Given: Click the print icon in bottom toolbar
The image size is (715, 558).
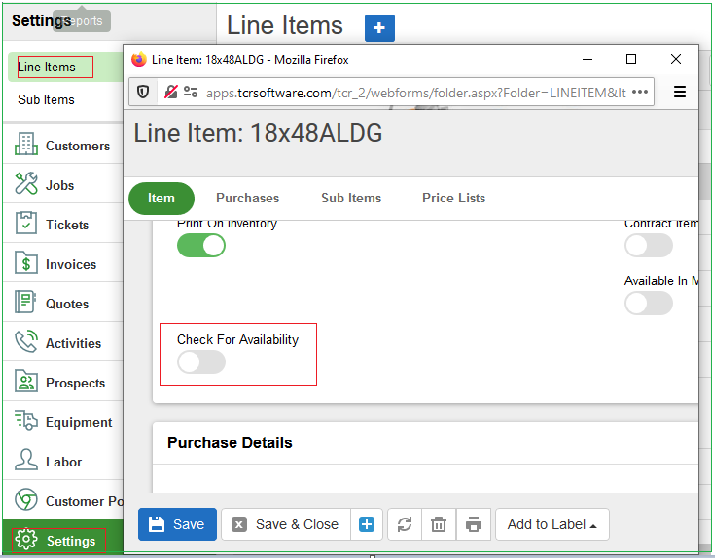Looking at the screenshot, I should point(473,525).
